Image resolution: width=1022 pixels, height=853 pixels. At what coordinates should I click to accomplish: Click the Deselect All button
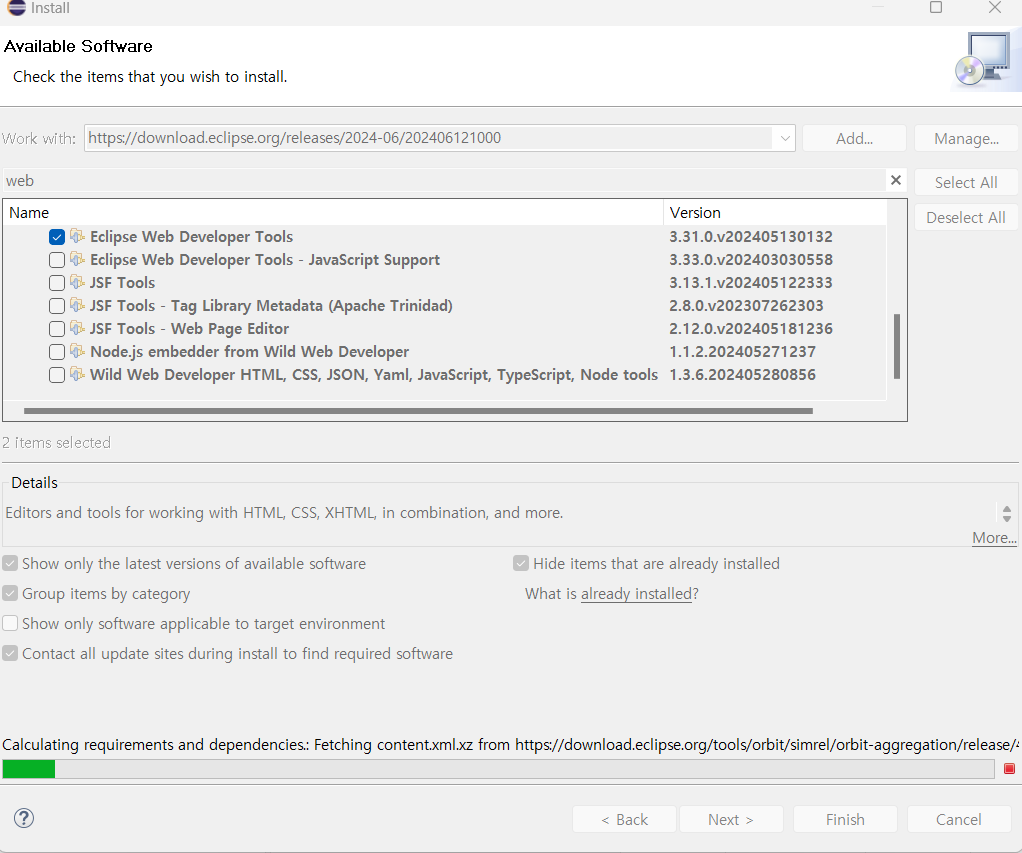point(966,218)
